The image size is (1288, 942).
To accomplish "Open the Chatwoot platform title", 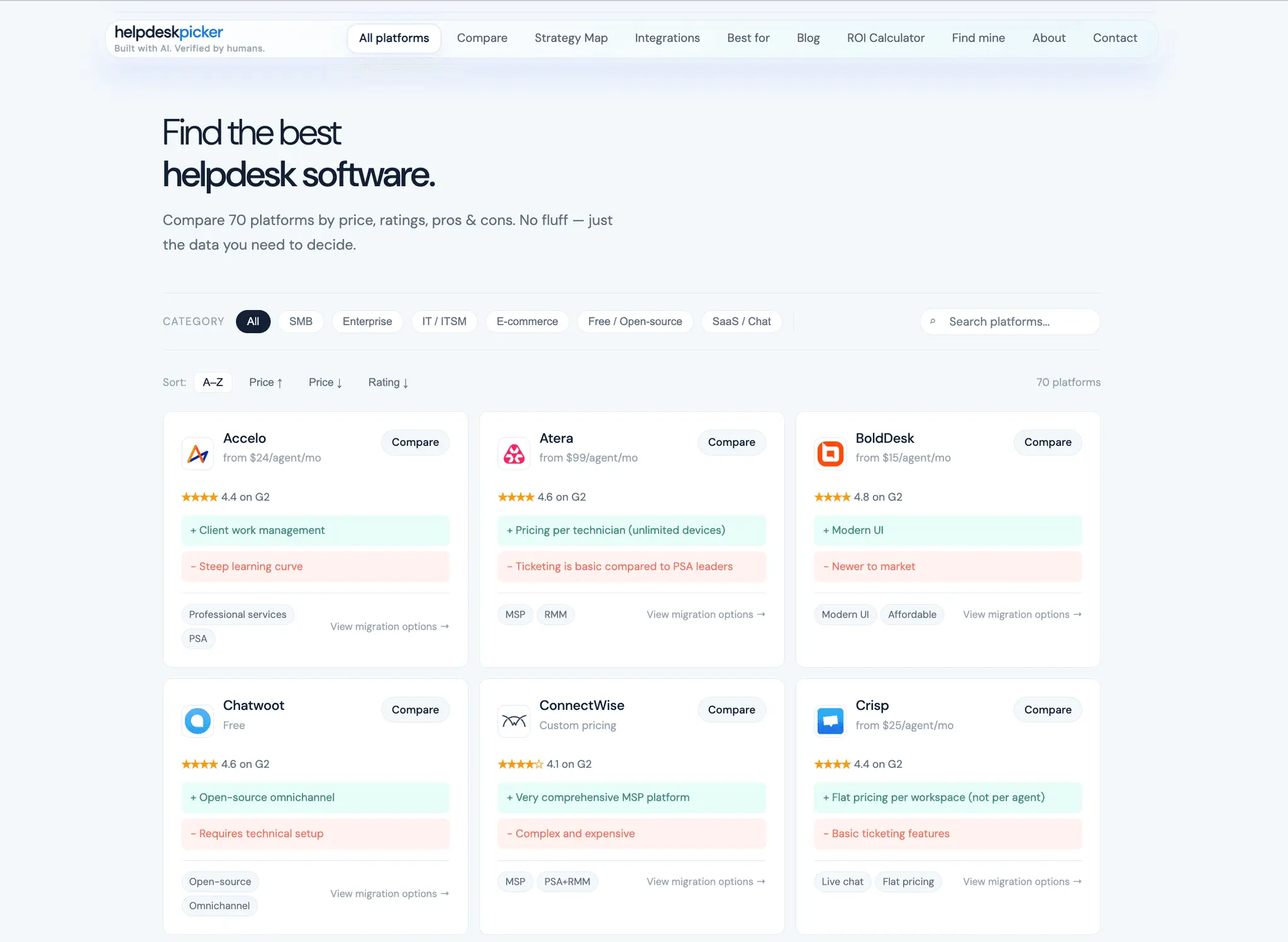I will (x=253, y=706).
